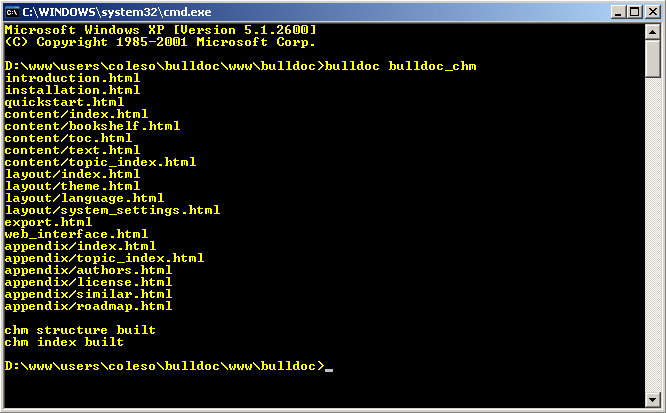This screenshot has width=666, height=413.
Task: Click the title bar text C:\WINDOWS\system32\cmd.exe
Action: pyautogui.click(x=117, y=12)
